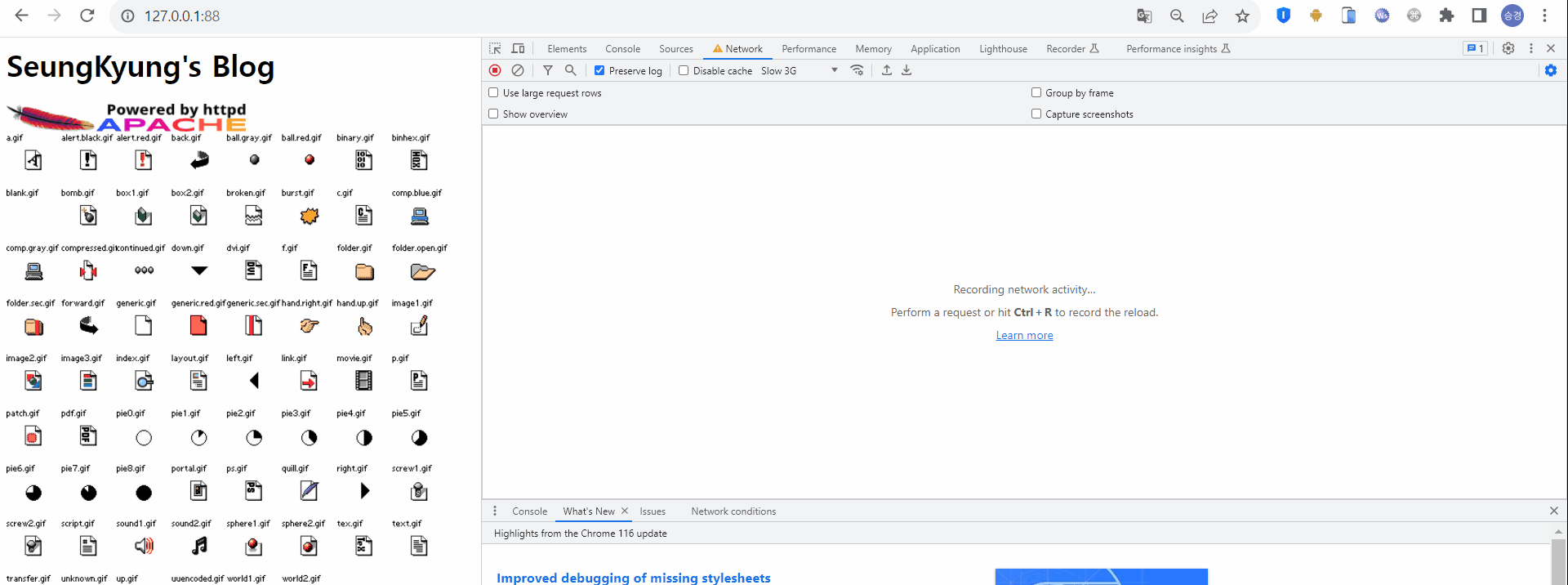Click the SeungKyung's Blog heading
The image size is (1568, 585).
click(x=140, y=67)
